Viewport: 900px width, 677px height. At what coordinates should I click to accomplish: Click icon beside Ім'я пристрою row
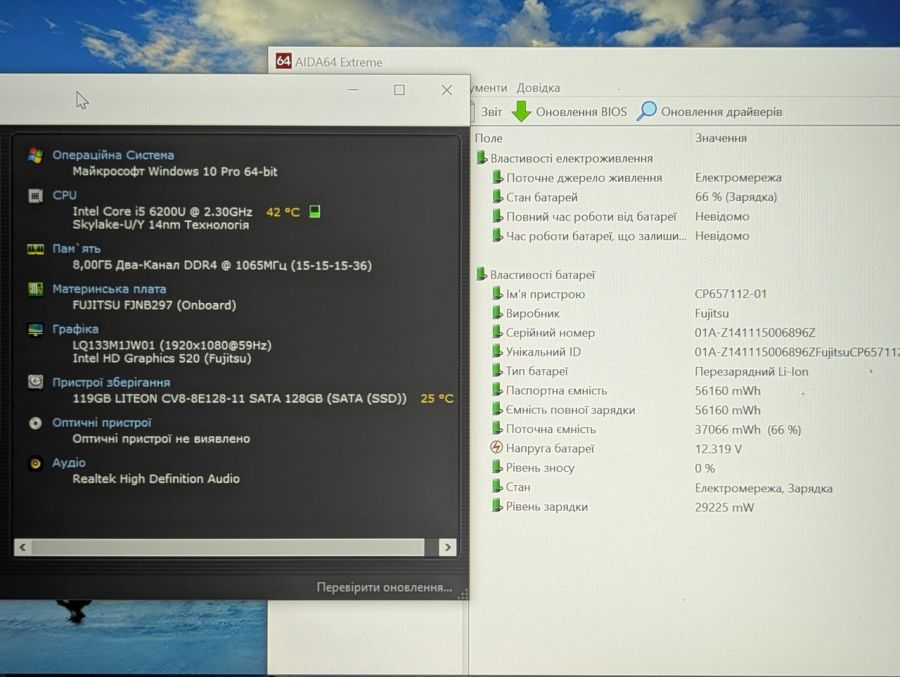tap(497, 293)
